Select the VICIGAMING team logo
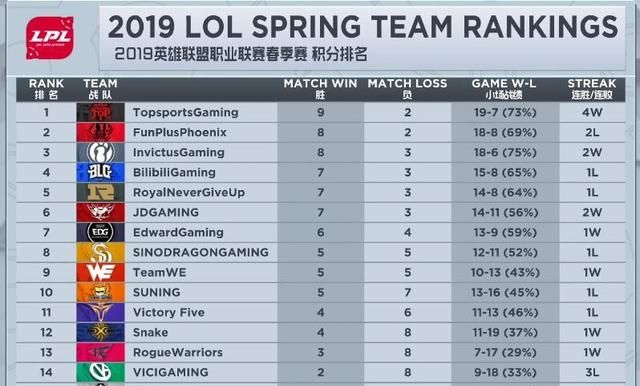Image resolution: width=640 pixels, height=386 pixels. 100,372
